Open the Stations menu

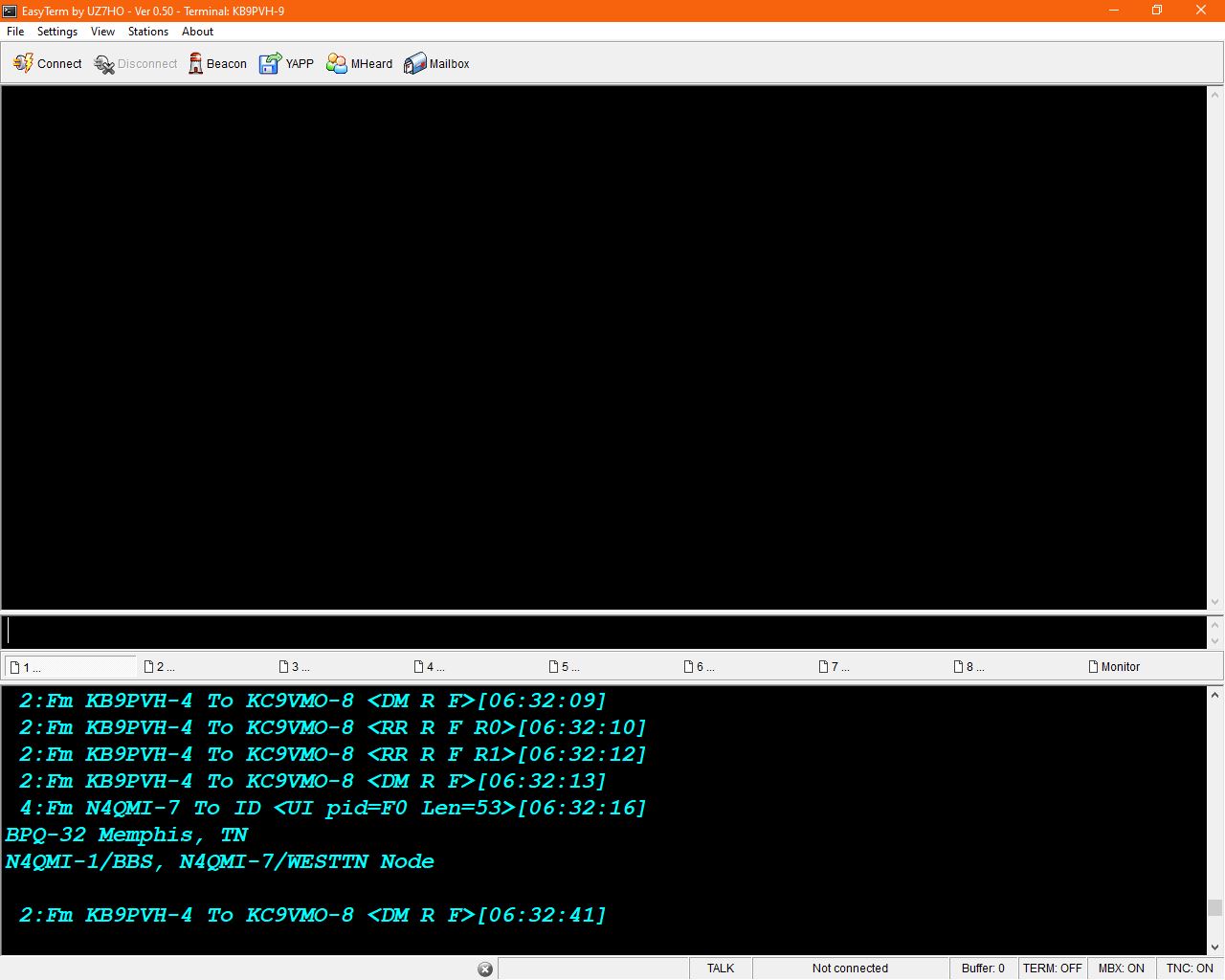(148, 32)
